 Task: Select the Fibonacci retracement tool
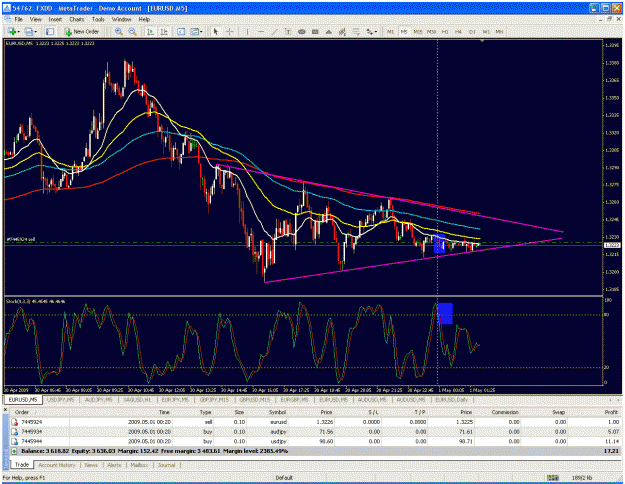click(356, 31)
